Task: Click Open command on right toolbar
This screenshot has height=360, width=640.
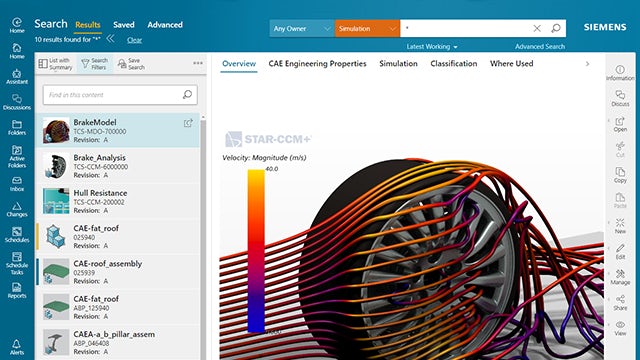Action: [x=620, y=124]
